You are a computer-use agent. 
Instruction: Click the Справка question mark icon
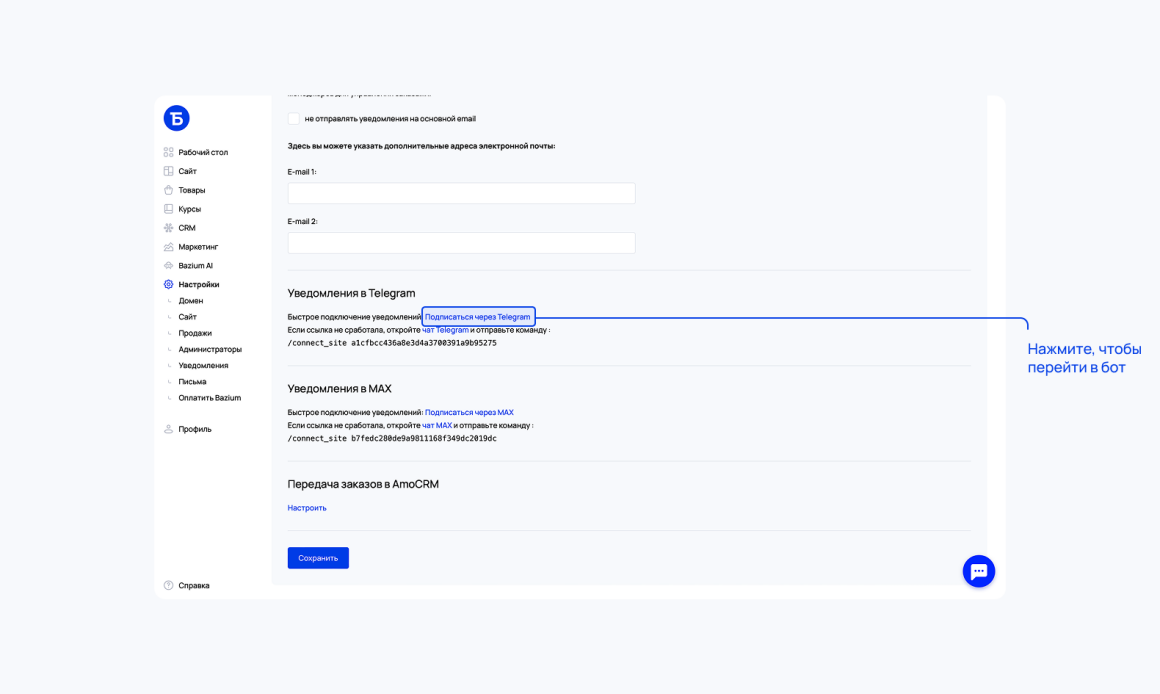point(169,585)
